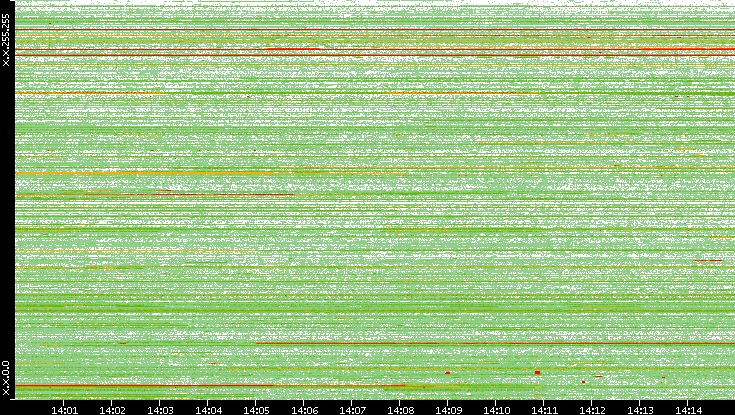Click the red marker near 14:09
This screenshot has width=735, height=415.
pos(448,373)
